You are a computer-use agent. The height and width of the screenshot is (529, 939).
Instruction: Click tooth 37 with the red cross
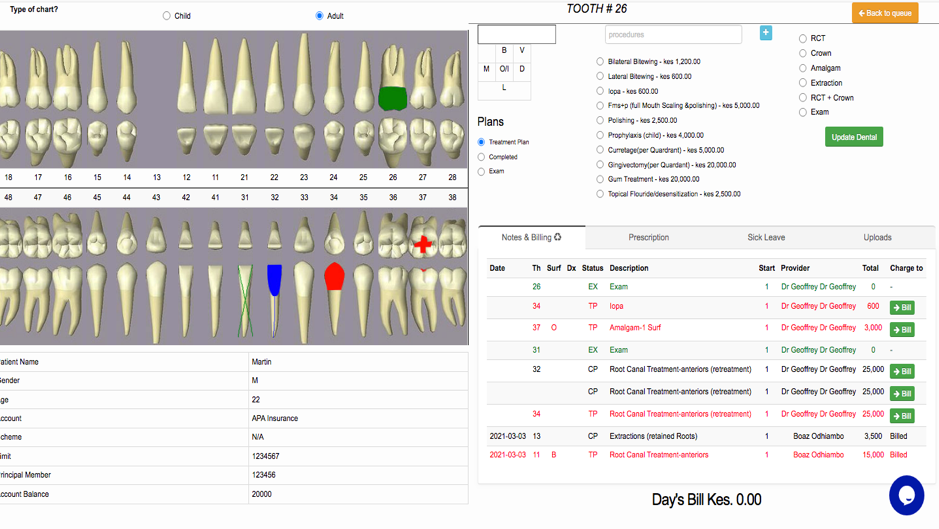click(x=423, y=244)
